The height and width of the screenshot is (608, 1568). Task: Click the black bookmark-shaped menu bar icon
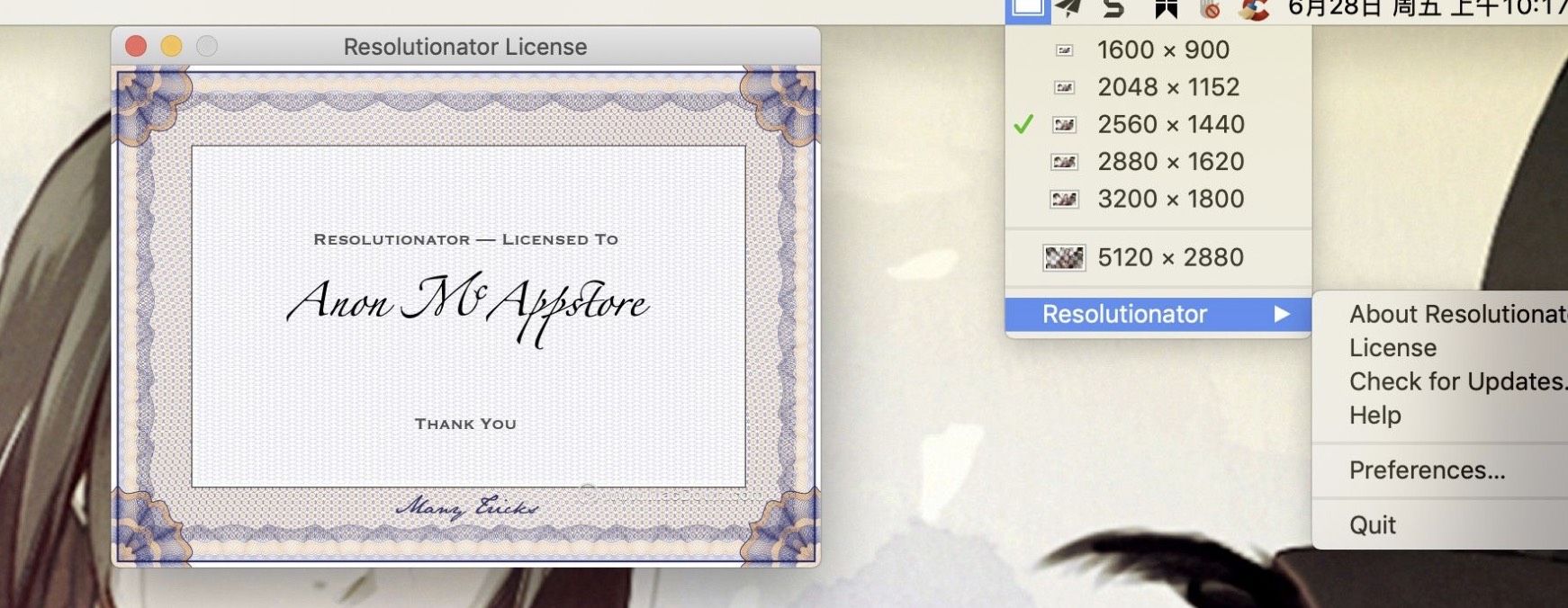[1167, 9]
